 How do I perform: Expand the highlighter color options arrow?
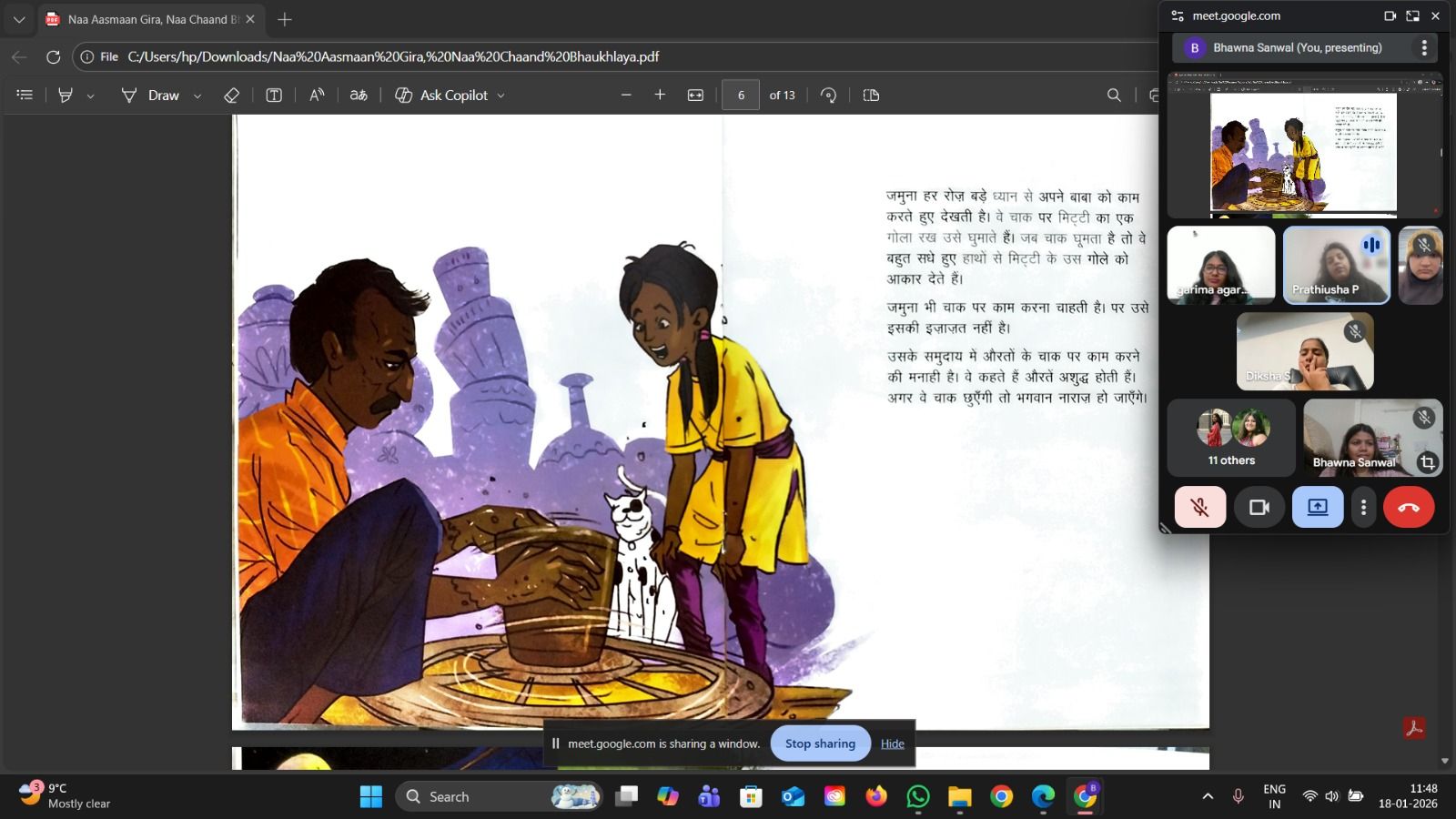tap(90, 96)
